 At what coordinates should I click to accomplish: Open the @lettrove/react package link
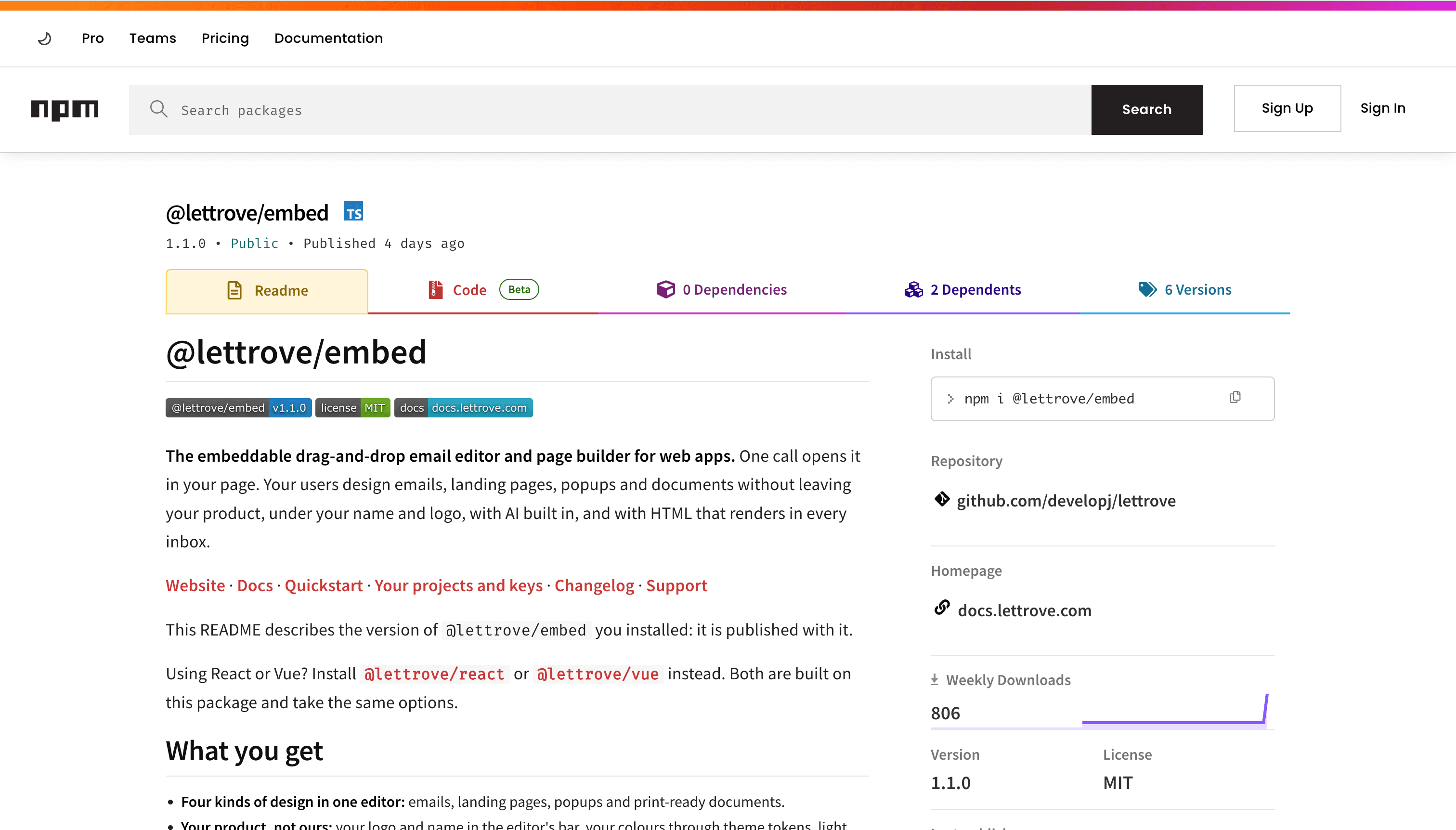pos(434,674)
